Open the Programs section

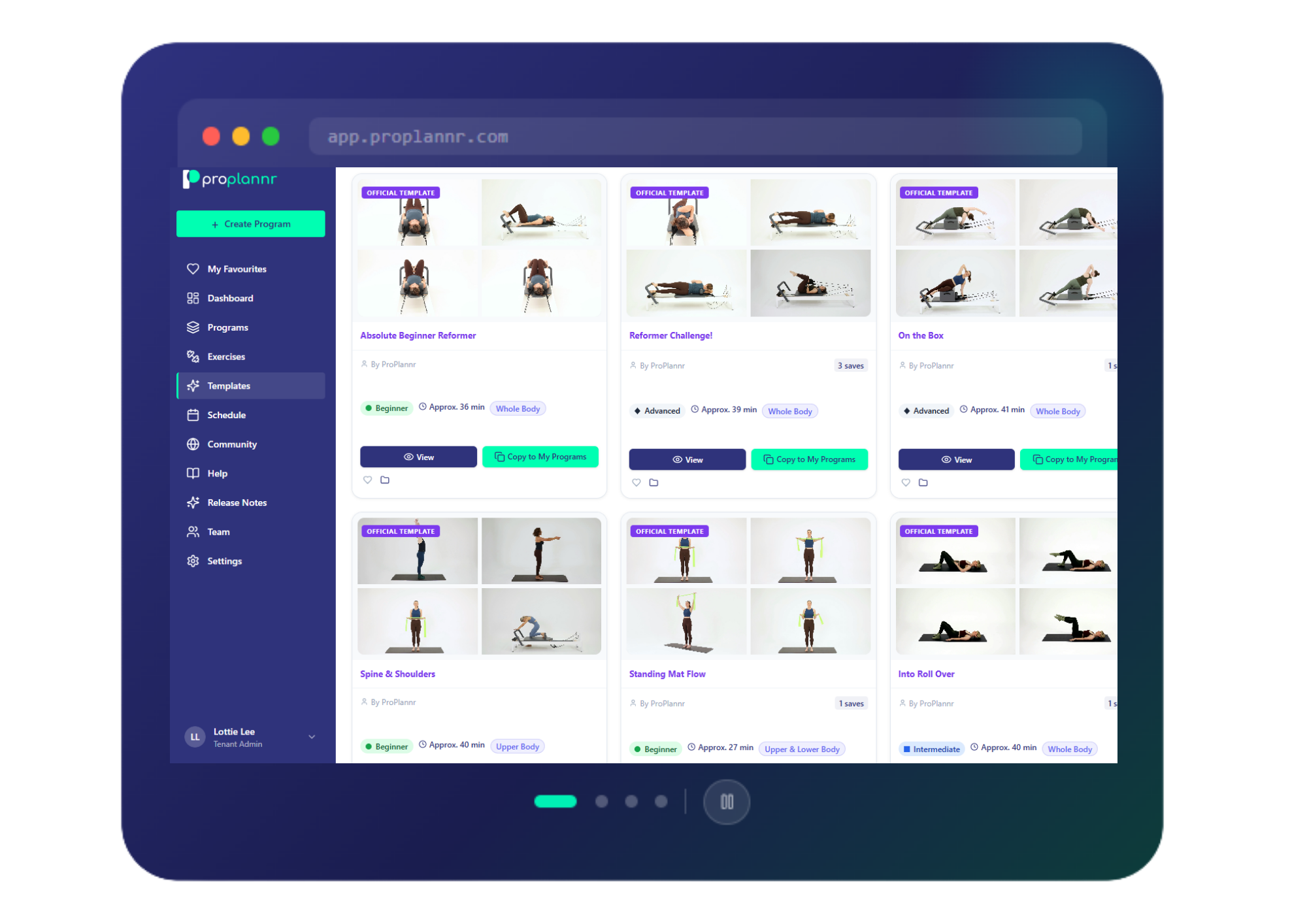tap(250, 327)
